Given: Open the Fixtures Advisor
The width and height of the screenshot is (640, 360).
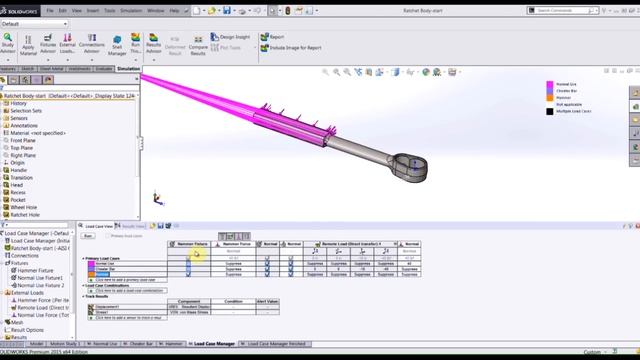Looking at the screenshot, I should [48, 43].
